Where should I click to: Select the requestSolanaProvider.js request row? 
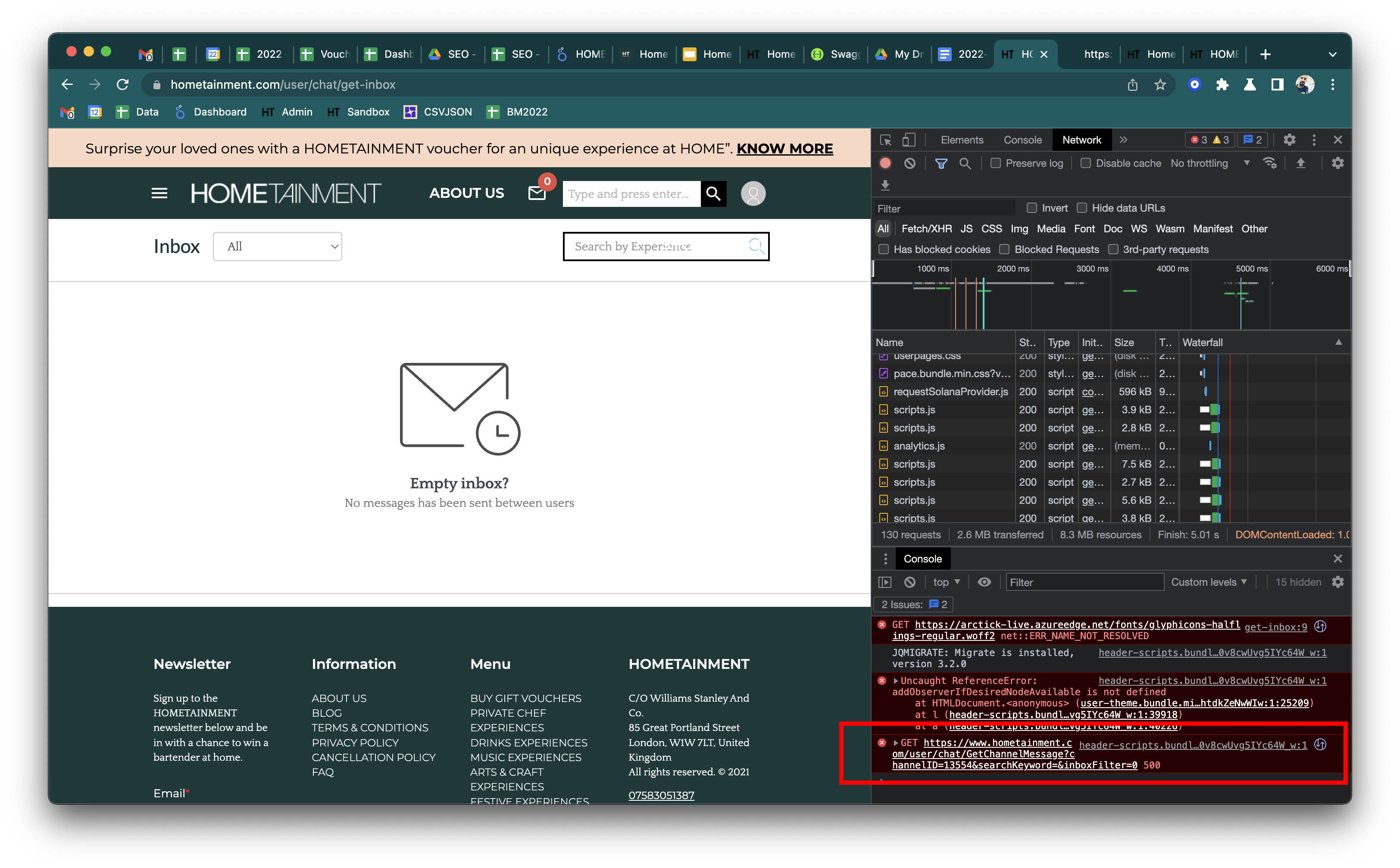[x=1111, y=391]
